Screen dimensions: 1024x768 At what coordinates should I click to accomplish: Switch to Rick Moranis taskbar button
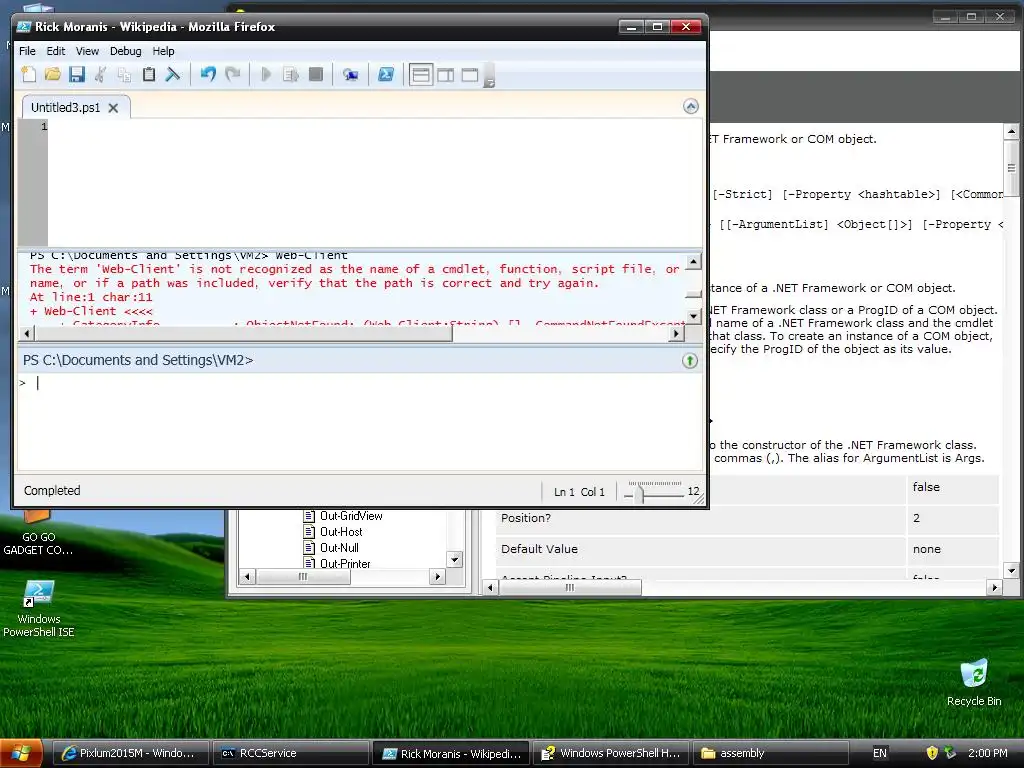452,753
